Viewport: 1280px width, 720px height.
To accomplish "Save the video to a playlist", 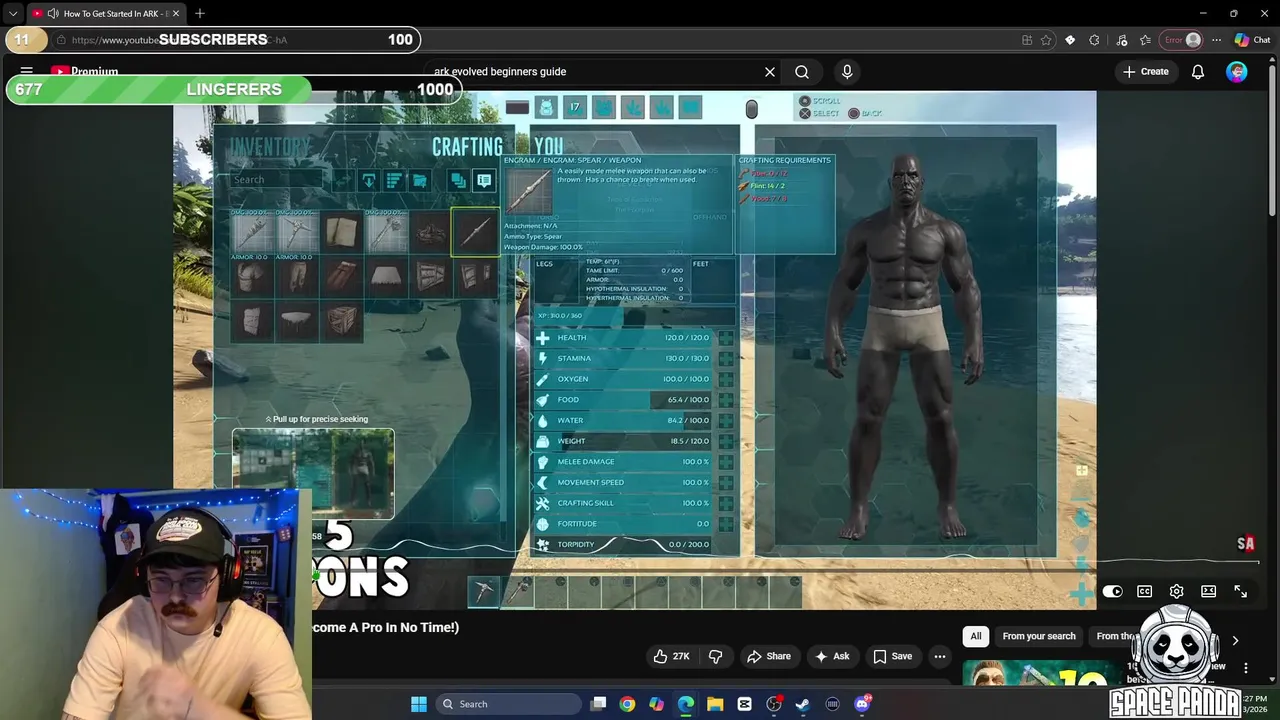I will pyautogui.click(x=892, y=656).
